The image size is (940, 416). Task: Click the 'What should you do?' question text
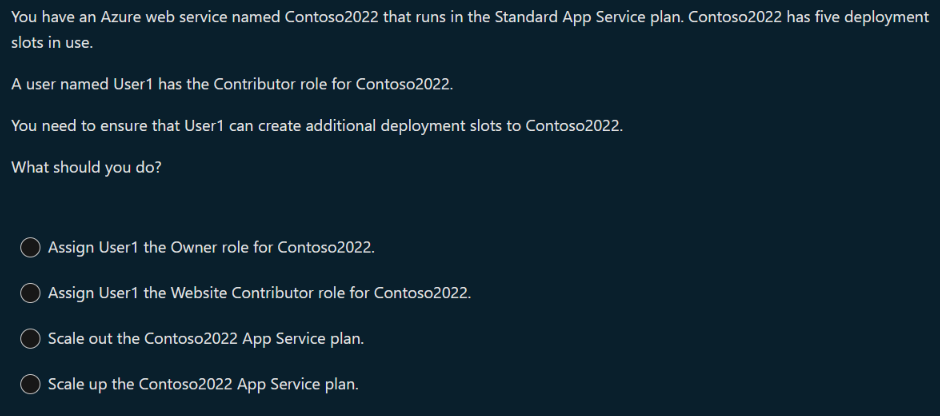[86, 168]
